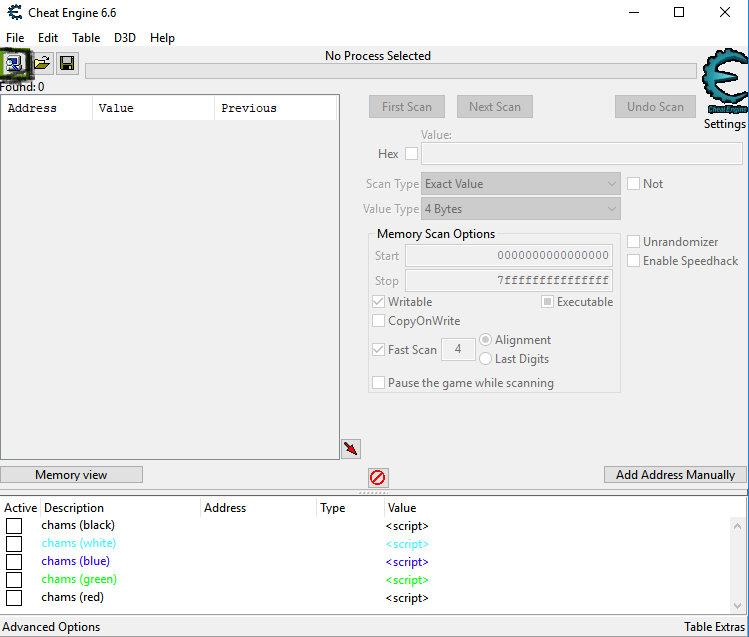
Task: Click the Stop address field
Action: 509,280
